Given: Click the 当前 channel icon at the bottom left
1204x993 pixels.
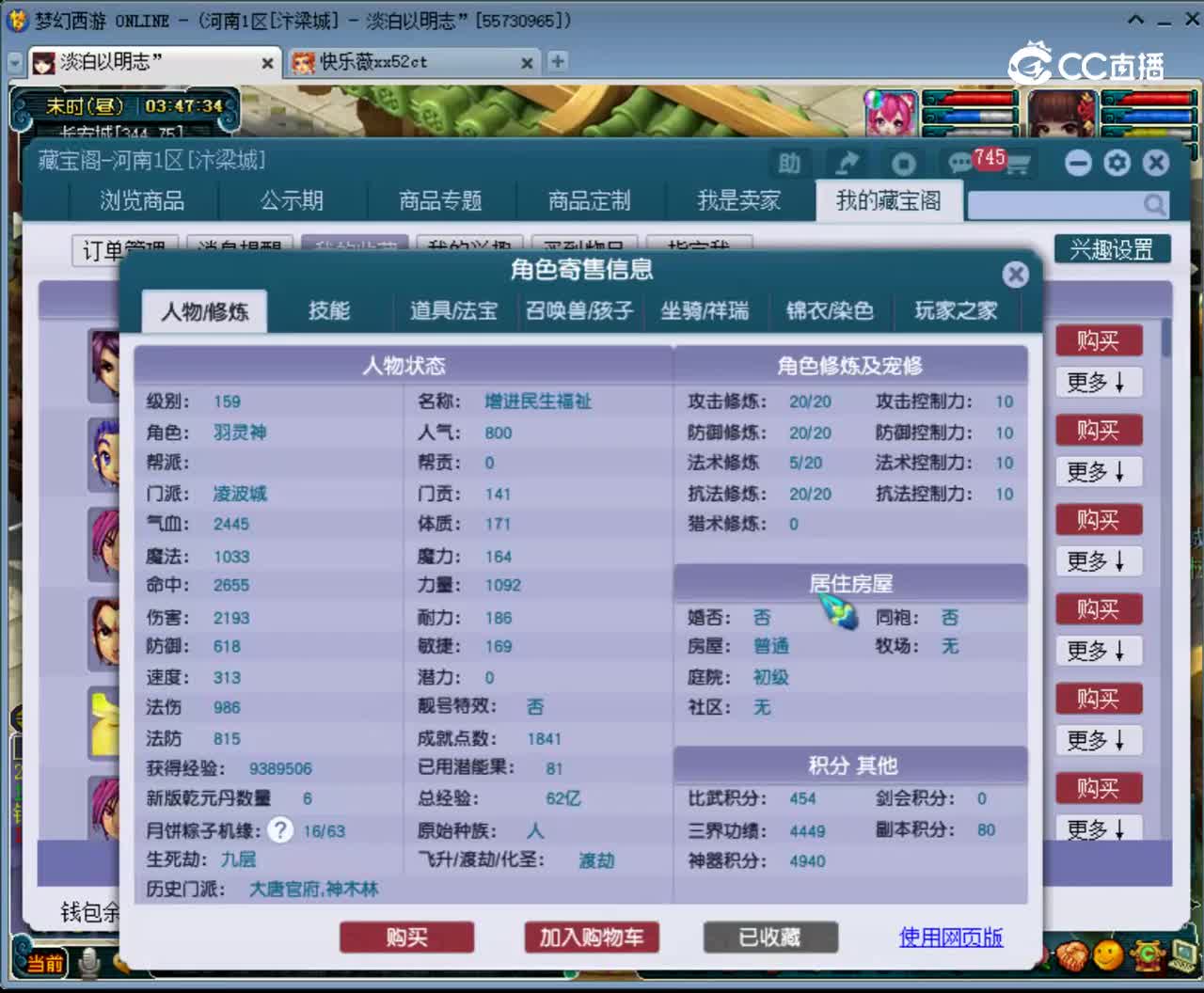Looking at the screenshot, I should pyautogui.click(x=43, y=963).
